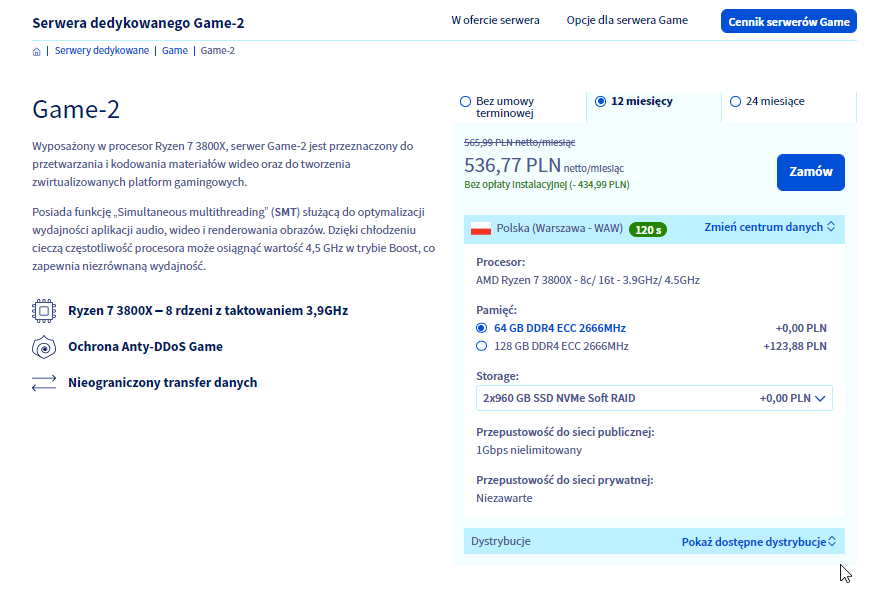Viewport: 887px width, 599px height.
Task: Click the data transfer arrows icon
Action: tap(44, 383)
